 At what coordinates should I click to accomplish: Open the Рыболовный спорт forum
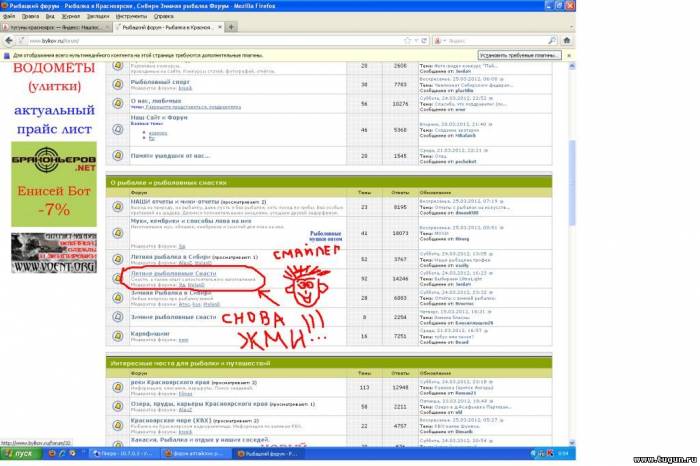click(160, 82)
